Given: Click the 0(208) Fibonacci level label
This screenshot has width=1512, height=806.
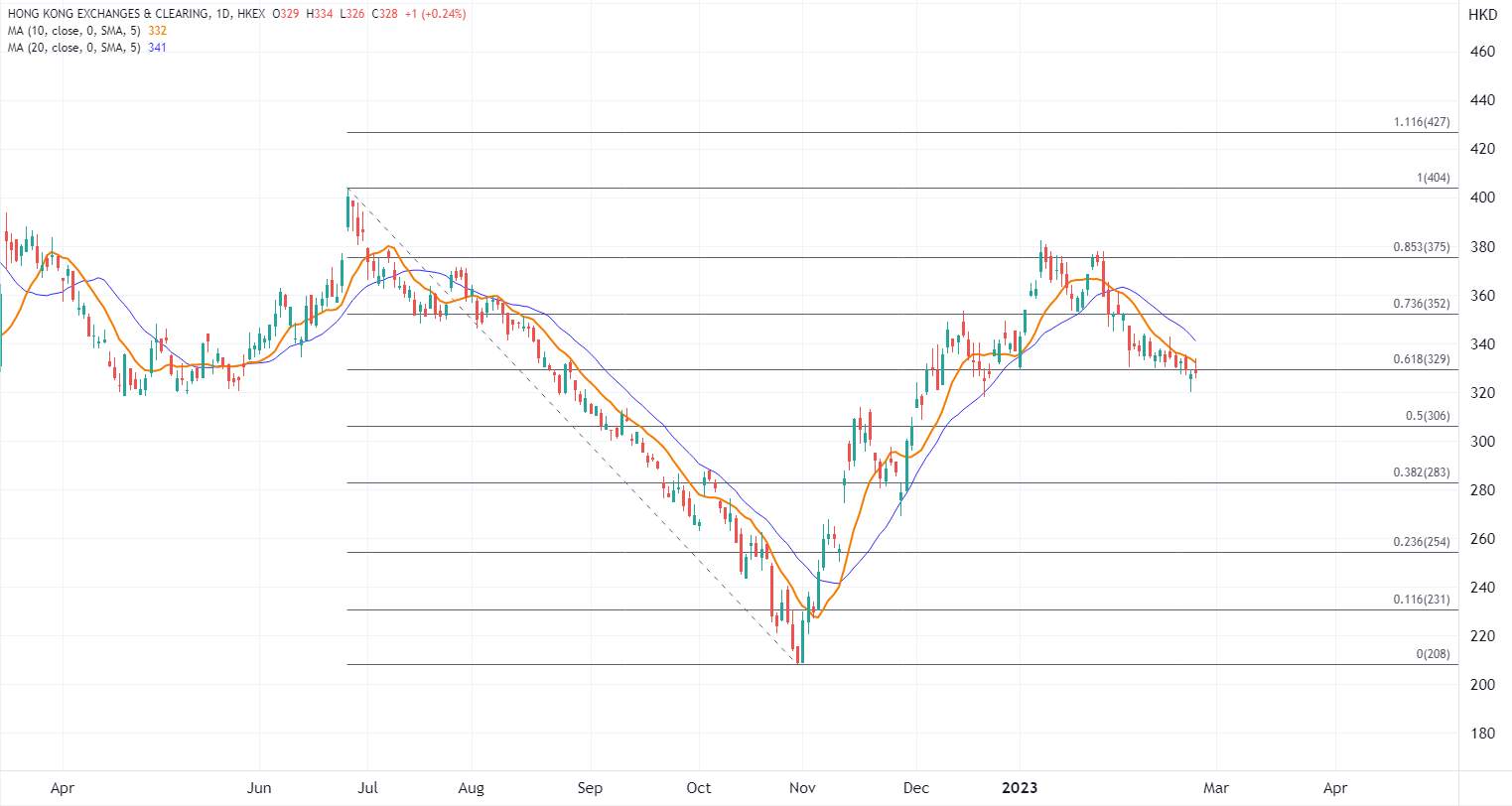Looking at the screenshot, I should (x=1434, y=654).
